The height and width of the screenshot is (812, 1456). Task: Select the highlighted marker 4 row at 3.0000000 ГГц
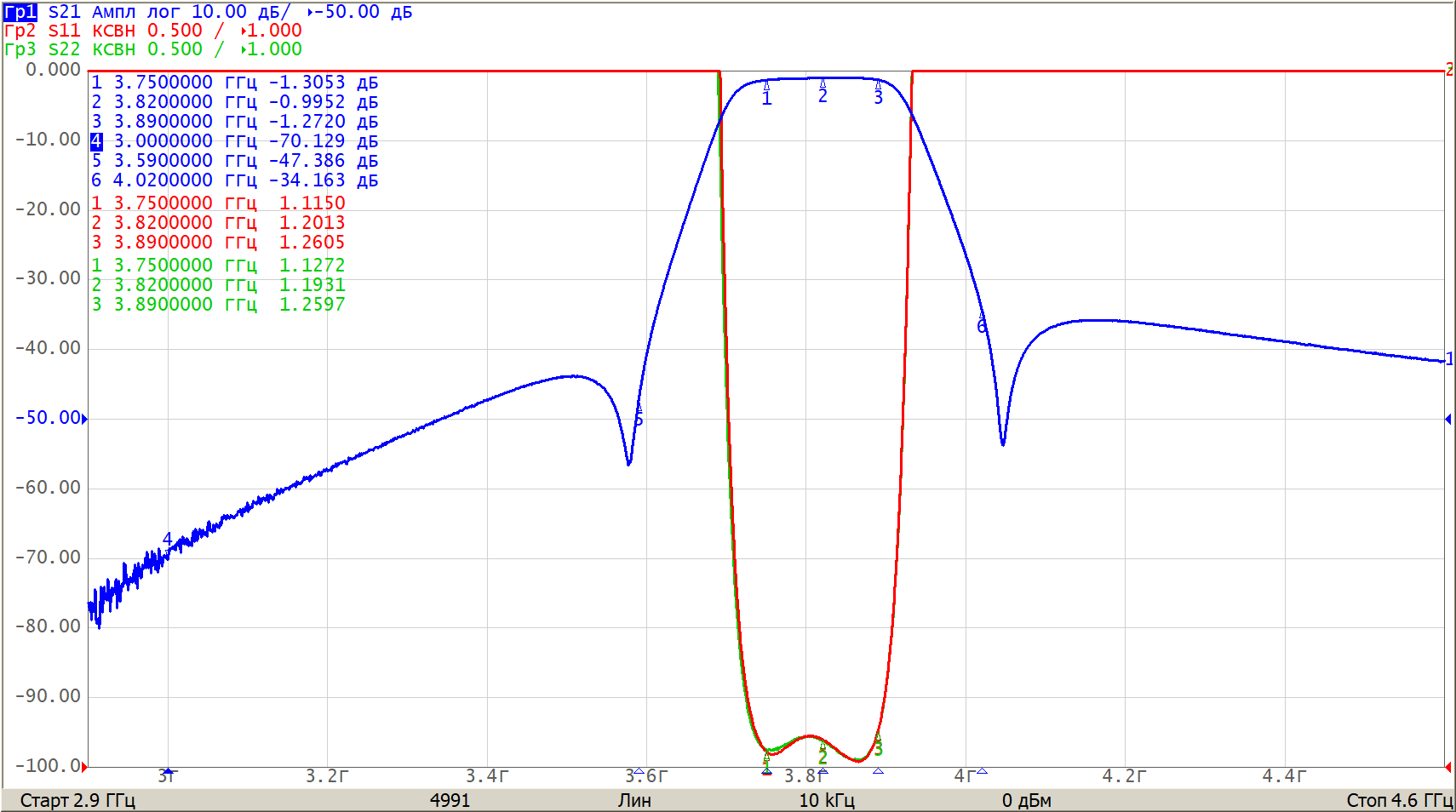234,141
